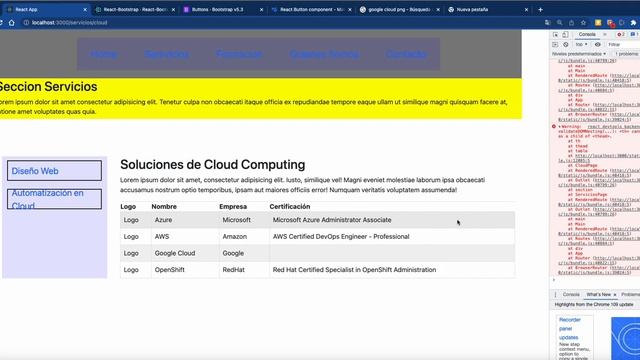
Task: Click the red error count badge in DevTools
Action: [x=621, y=35]
